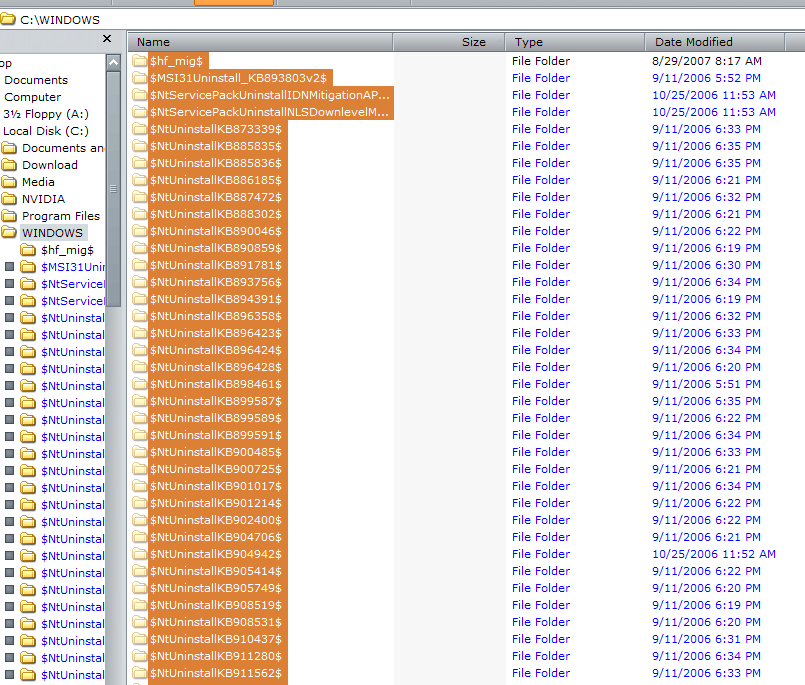Expand the first $NtService tree node
Viewport: 805px width, 685px height.
(x=10, y=284)
